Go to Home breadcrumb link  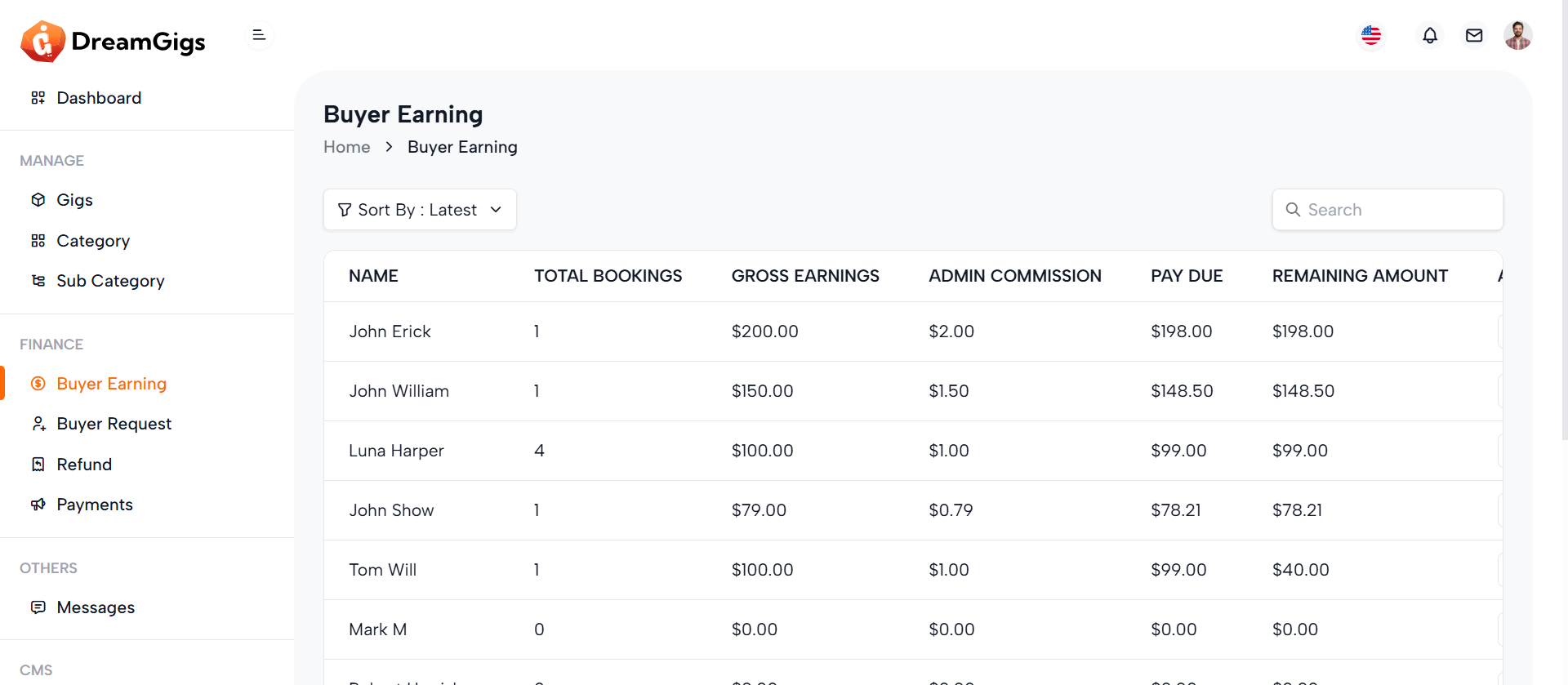tap(346, 147)
